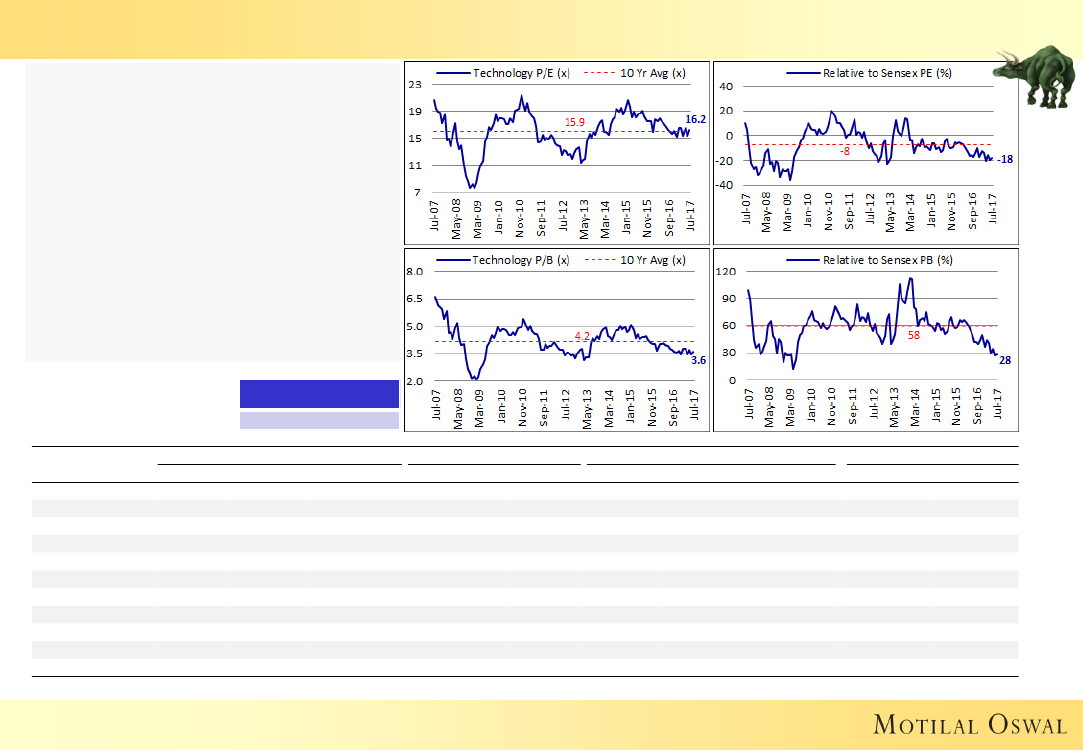Select the -18 end value label
Screen dimensions: 1083x750
coord(1005,160)
